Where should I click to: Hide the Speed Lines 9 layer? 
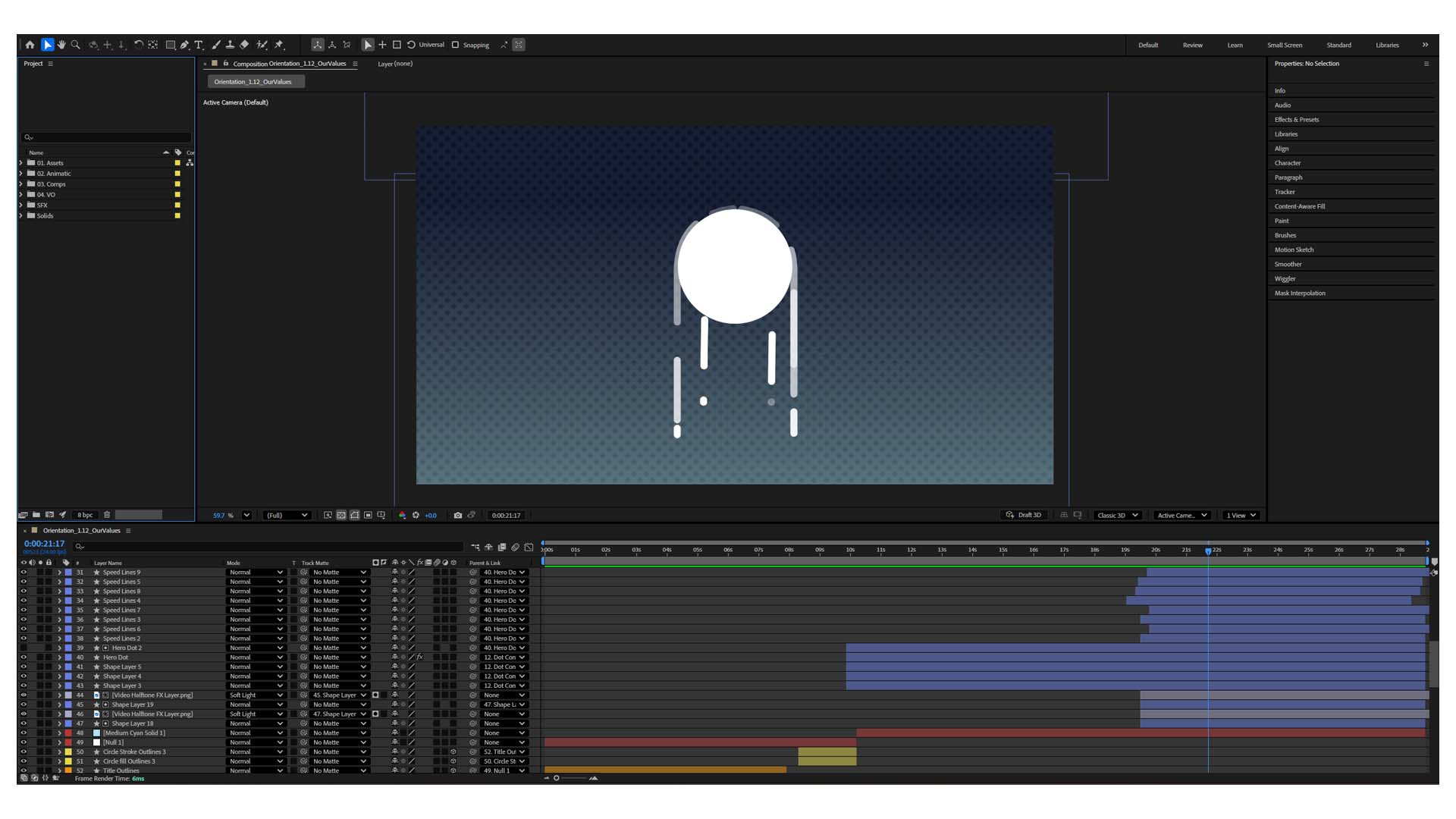24,573
